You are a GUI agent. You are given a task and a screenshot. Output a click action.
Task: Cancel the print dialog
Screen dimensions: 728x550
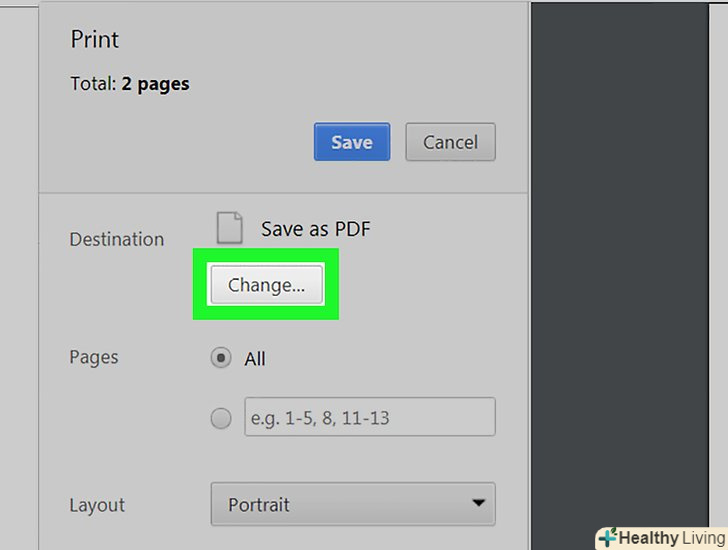(x=450, y=142)
